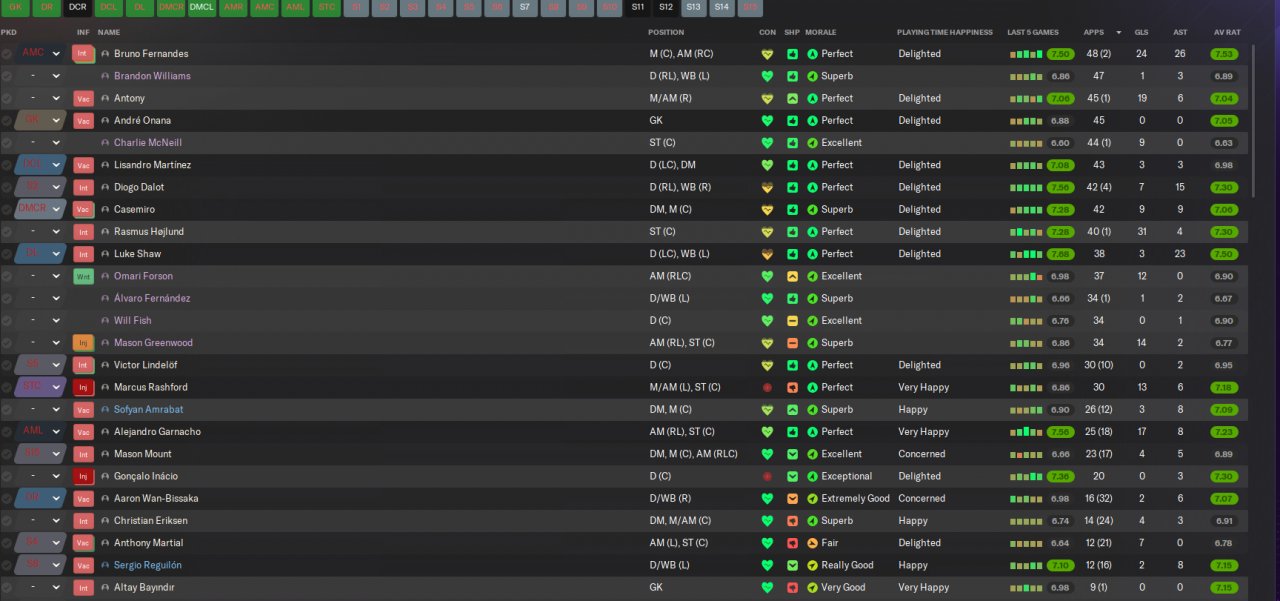Click Bruno Fernandes' Int status icon
The width and height of the screenshot is (1280, 601).
[84, 54]
